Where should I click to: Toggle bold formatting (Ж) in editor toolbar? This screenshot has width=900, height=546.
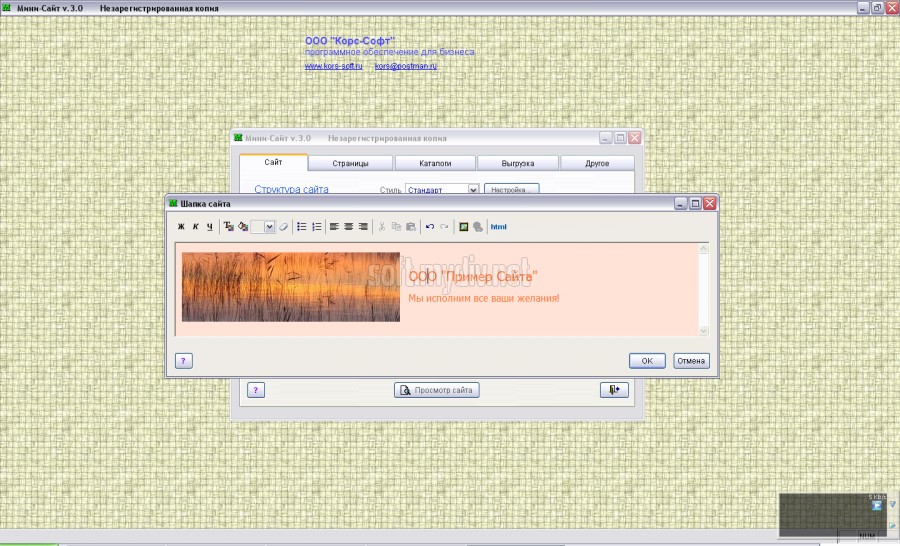click(181, 227)
